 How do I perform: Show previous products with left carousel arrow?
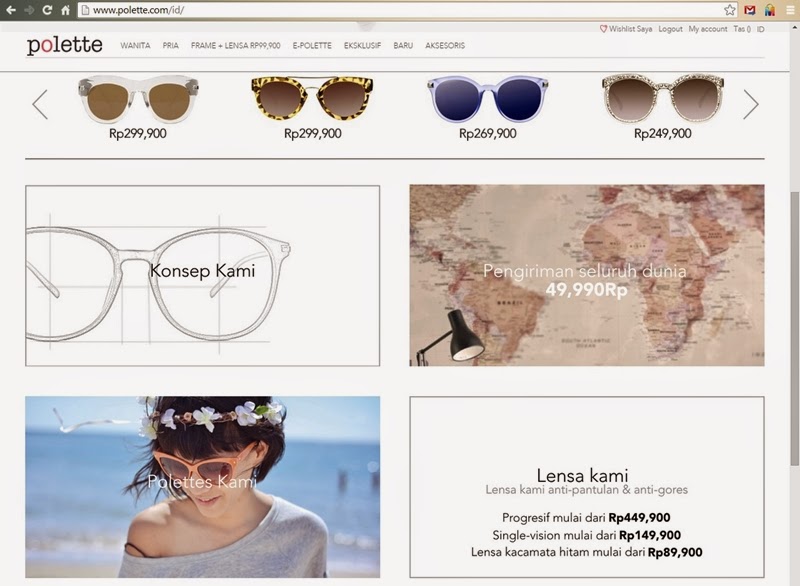tap(40, 105)
